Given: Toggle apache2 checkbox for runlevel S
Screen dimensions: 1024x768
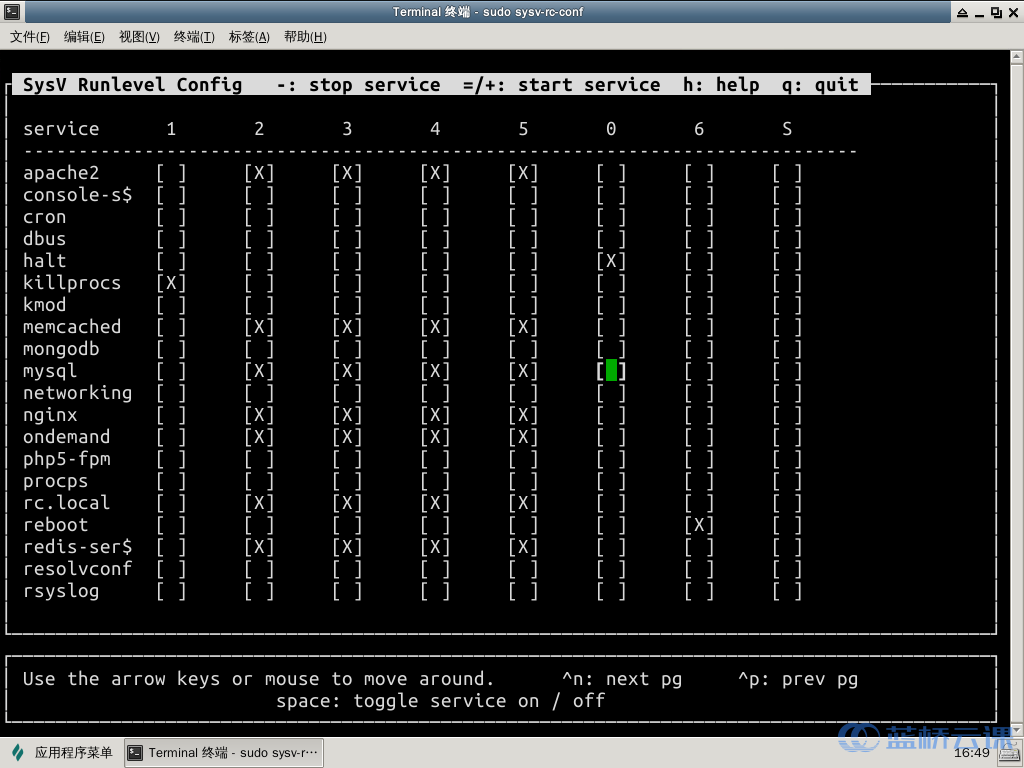Looking at the screenshot, I should pyautogui.click(x=787, y=173).
